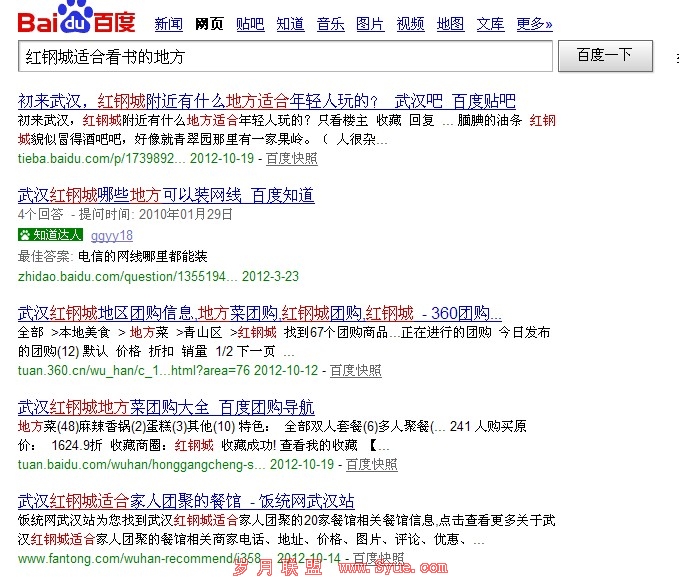Open result 武汉红钢城适合家人团聚的餐馆
The image size is (679, 577).
pos(186,501)
